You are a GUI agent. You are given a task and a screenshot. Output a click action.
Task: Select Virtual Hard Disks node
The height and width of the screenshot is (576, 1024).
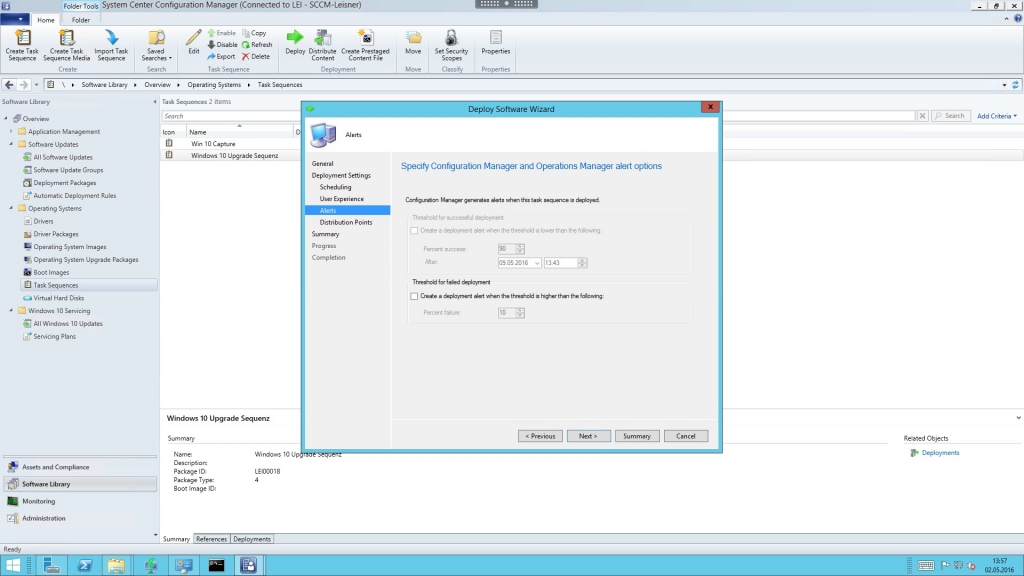58,298
